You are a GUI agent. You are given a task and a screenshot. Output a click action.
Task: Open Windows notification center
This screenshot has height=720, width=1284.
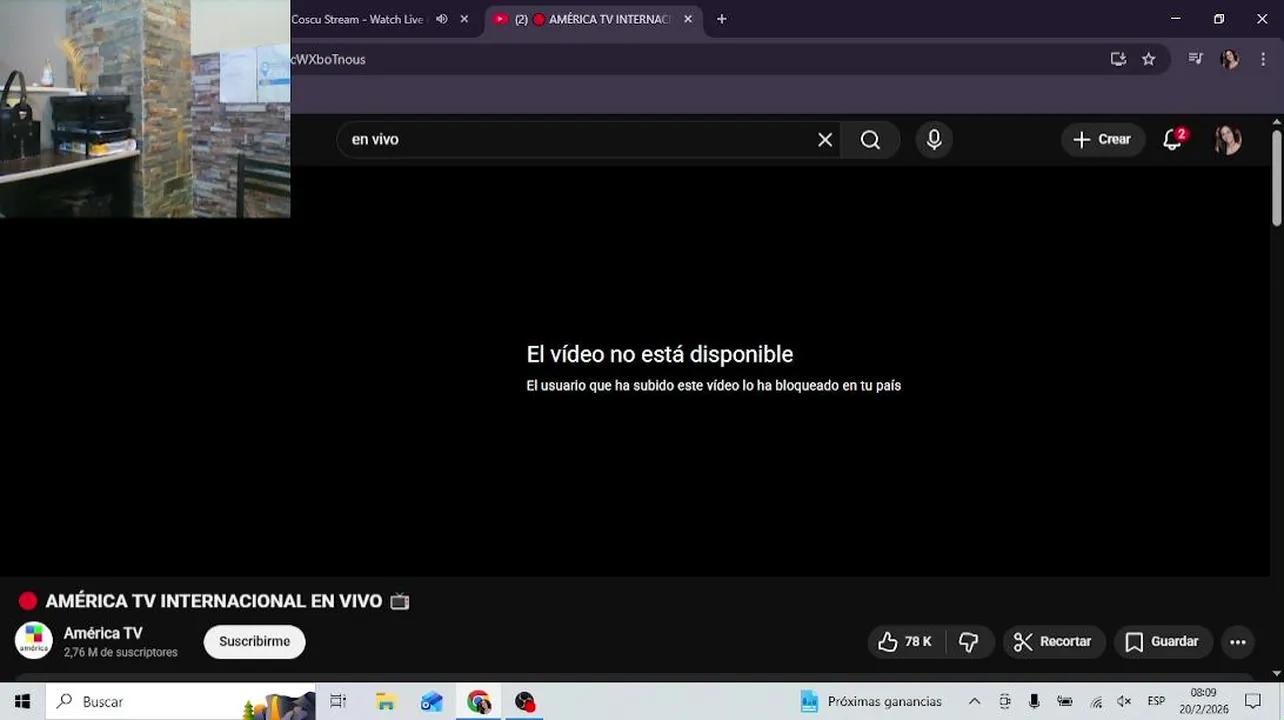coord(1253,702)
